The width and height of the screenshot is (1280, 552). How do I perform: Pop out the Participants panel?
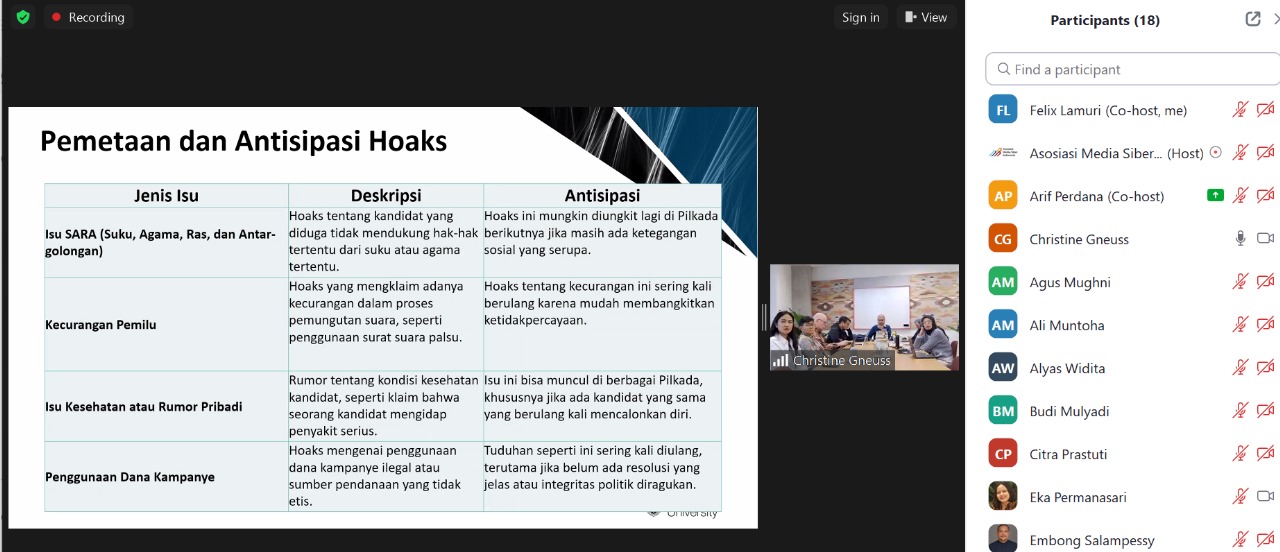coord(1252,19)
